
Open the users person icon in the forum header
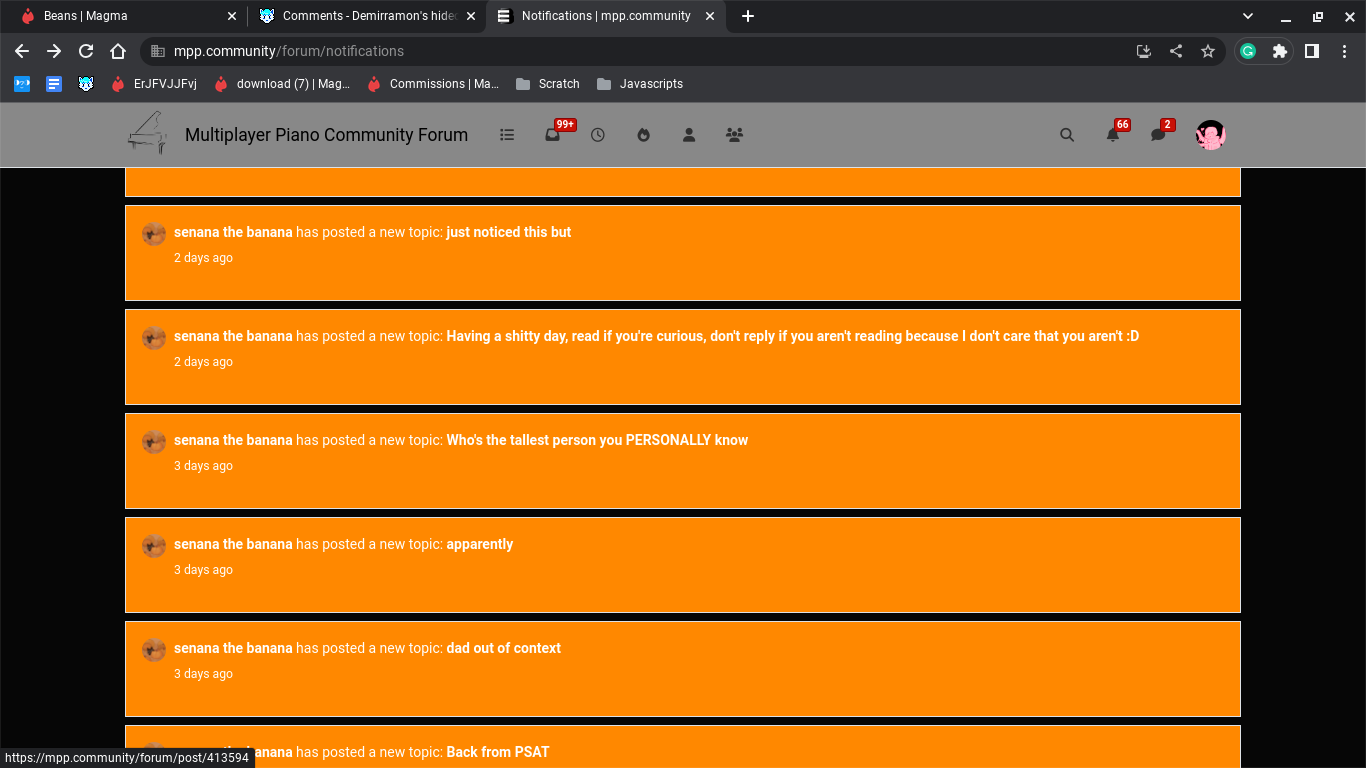[x=689, y=135]
